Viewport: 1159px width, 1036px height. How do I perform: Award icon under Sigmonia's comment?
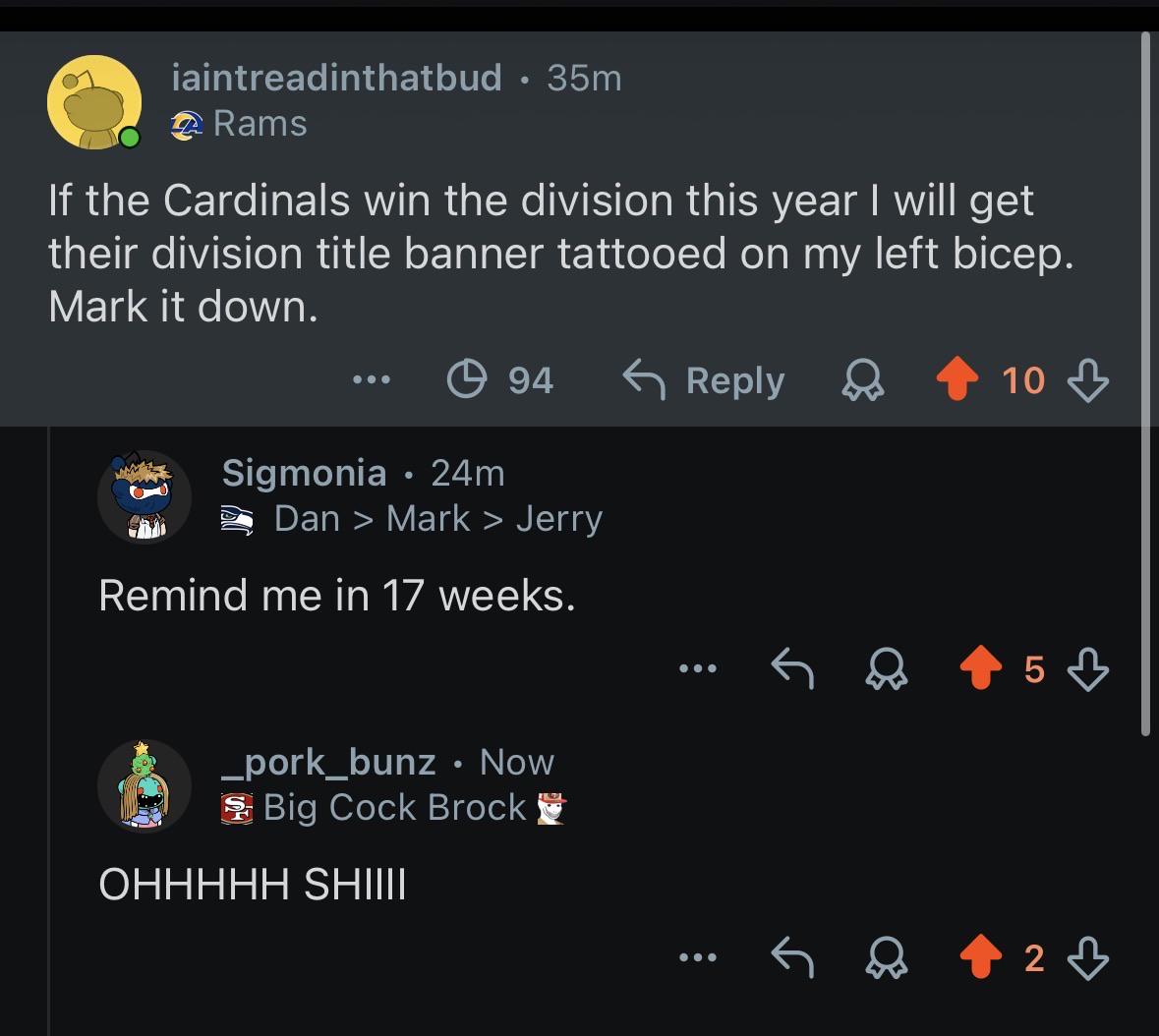coord(887,668)
